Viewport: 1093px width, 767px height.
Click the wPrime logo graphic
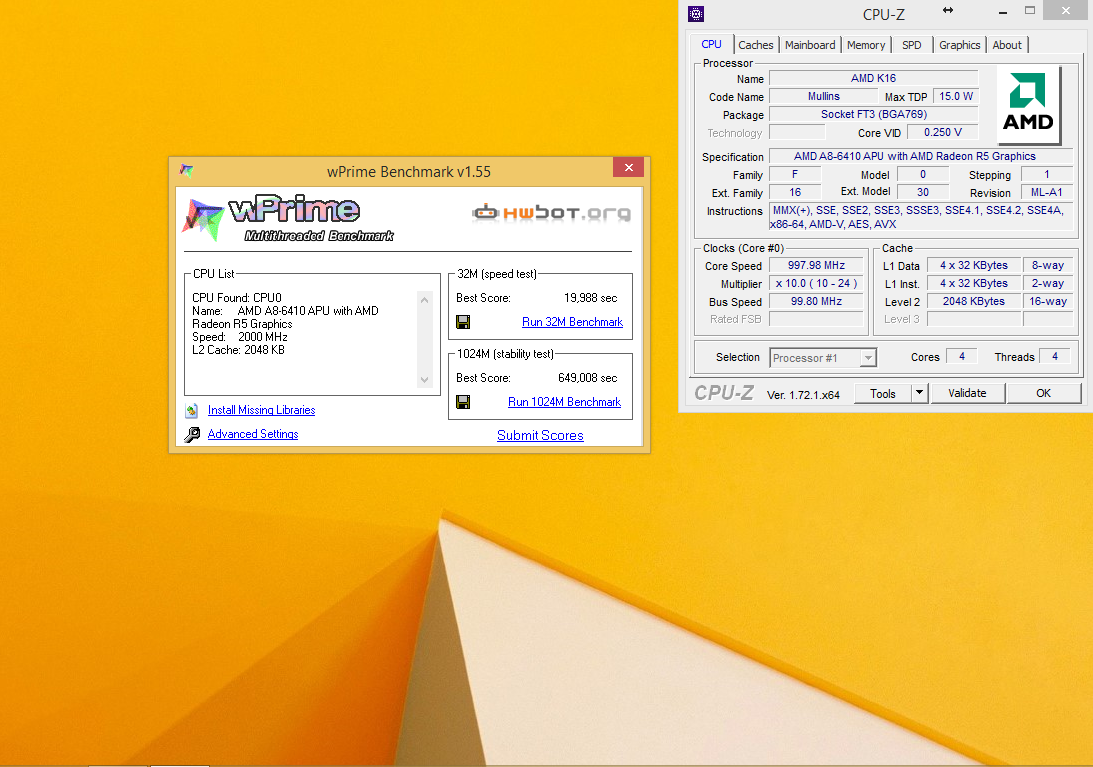tap(287, 218)
